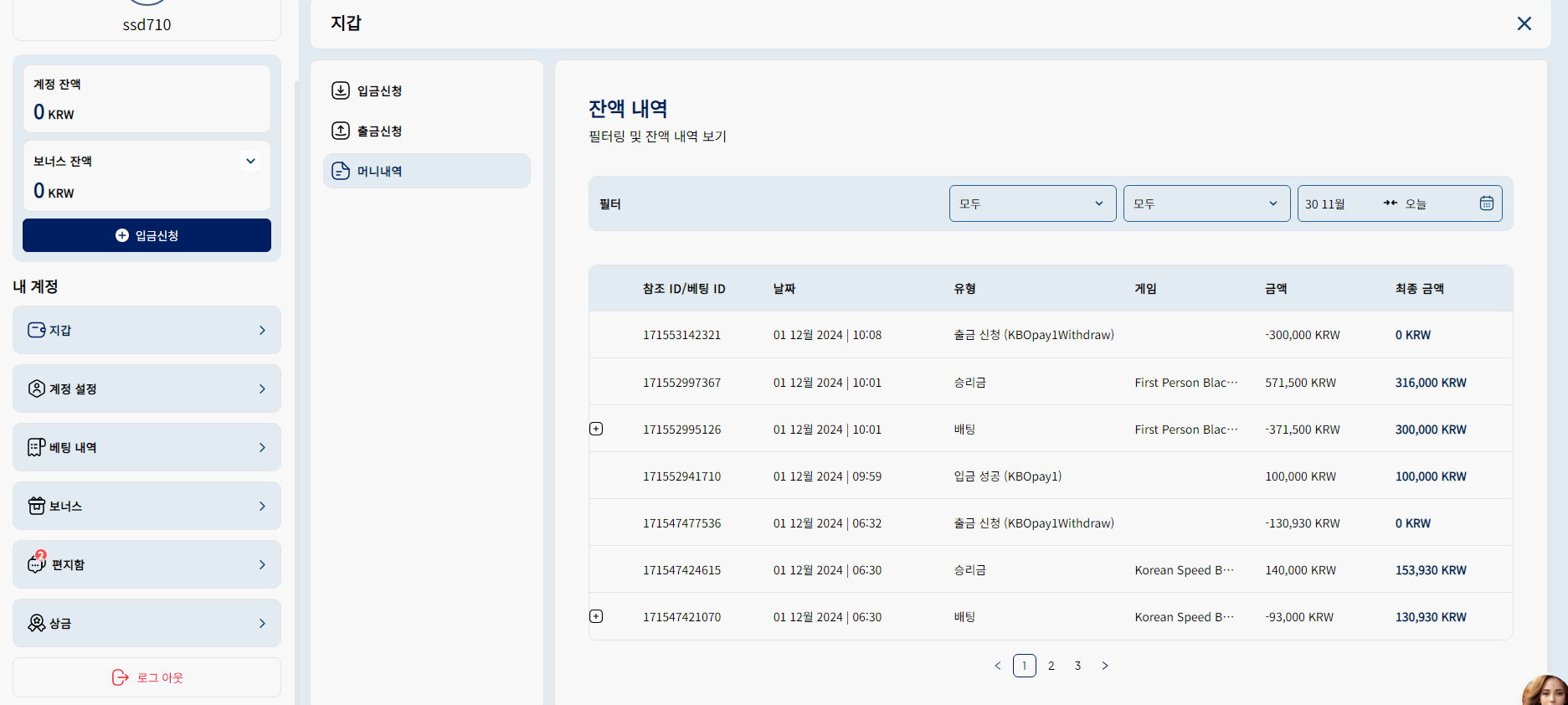Viewport: 1568px width, 705px height.
Task: Click the 머니내역 document icon
Action: pyautogui.click(x=341, y=171)
